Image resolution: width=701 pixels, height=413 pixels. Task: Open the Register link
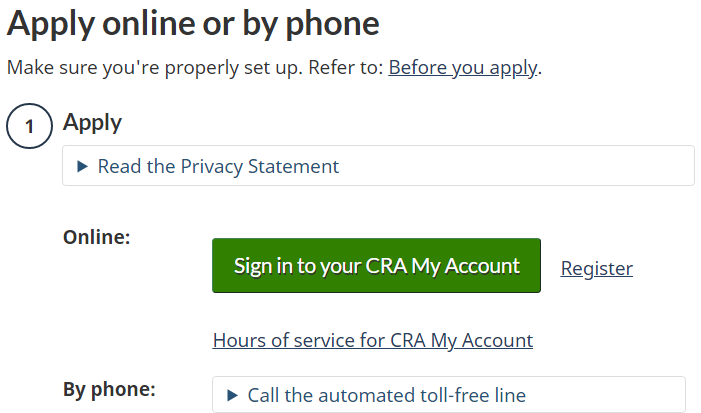pos(597,268)
